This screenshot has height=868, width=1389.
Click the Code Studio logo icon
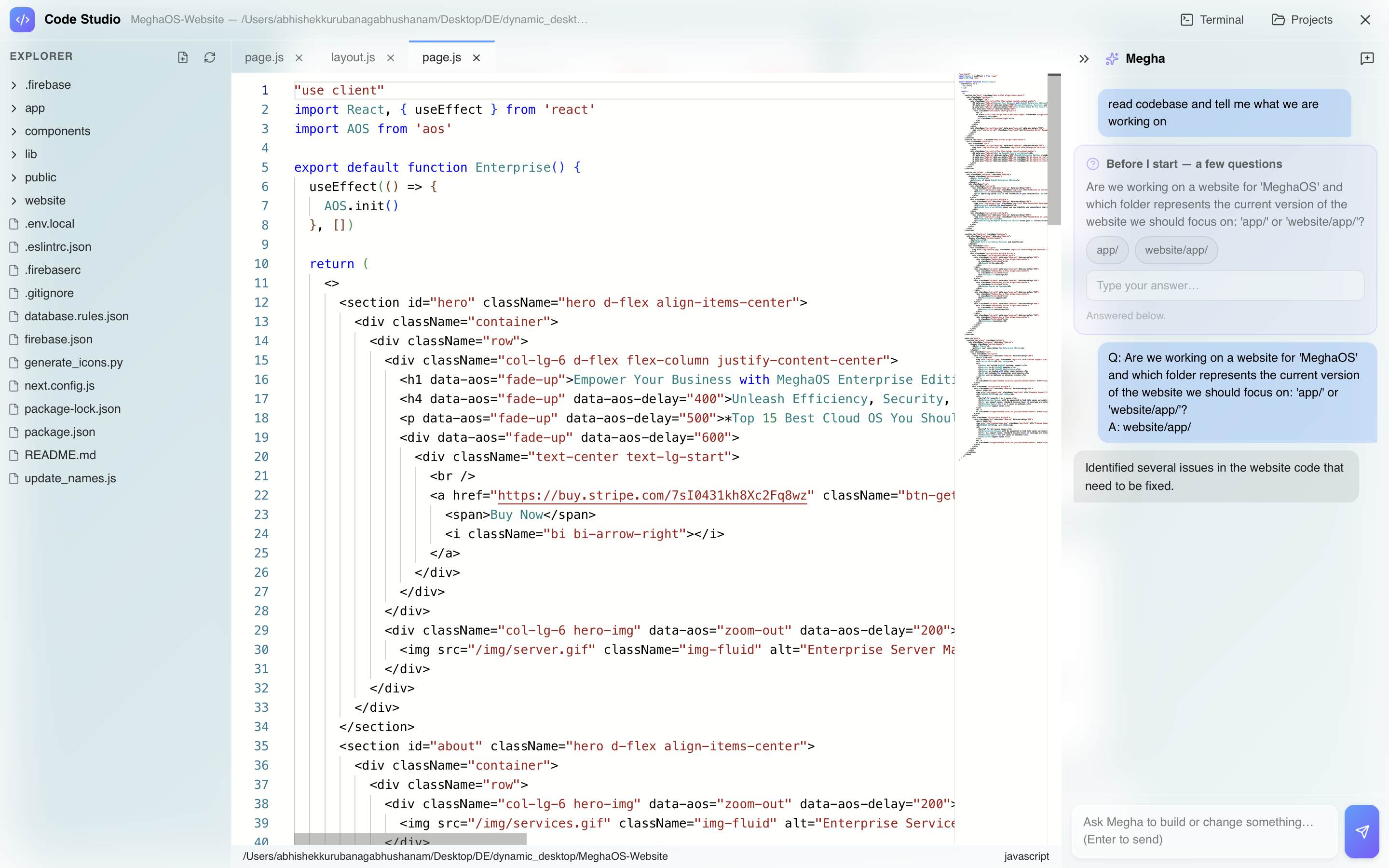(22, 19)
